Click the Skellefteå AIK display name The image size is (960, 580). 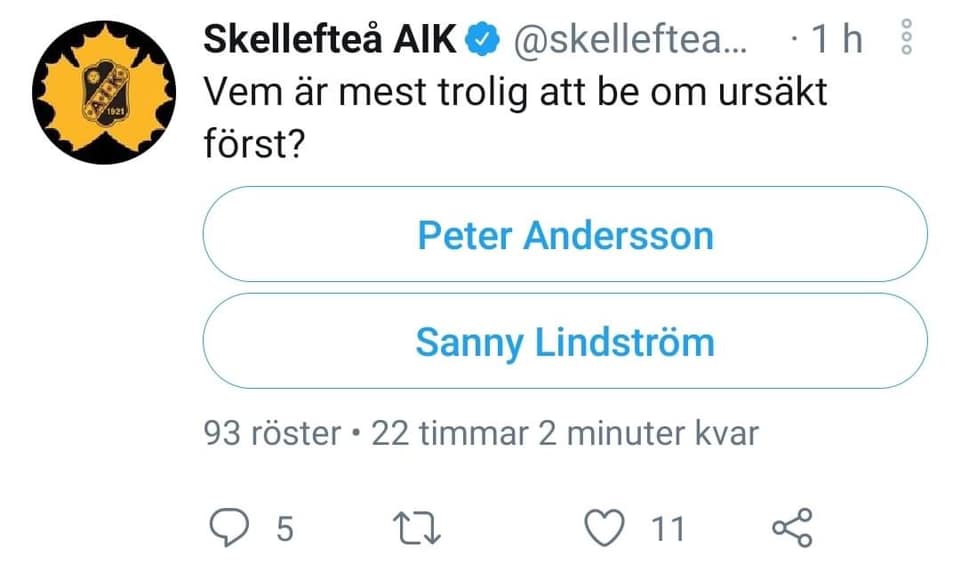330,40
